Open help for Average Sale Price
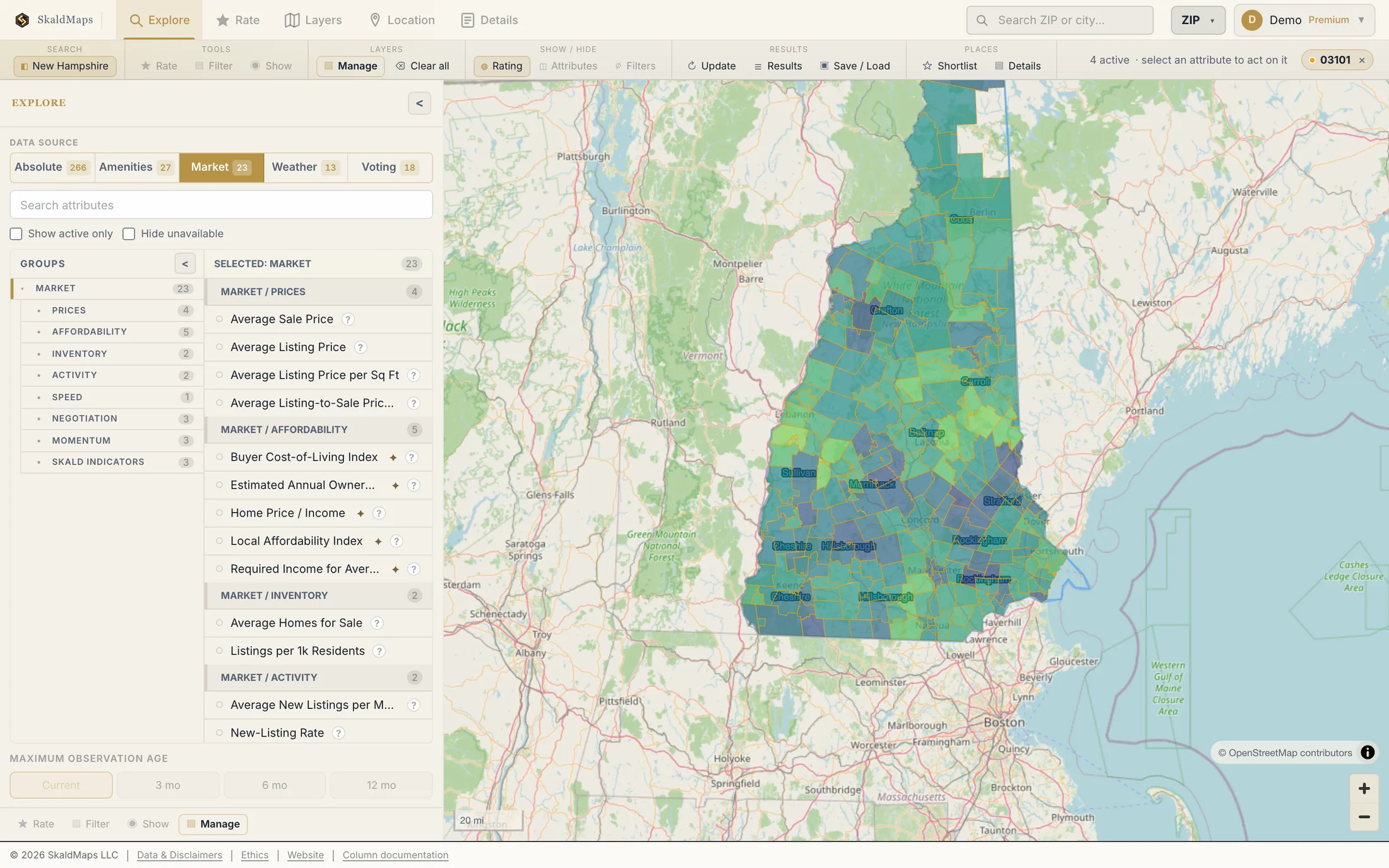This screenshot has height=868, width=1389. click(348, 319)
